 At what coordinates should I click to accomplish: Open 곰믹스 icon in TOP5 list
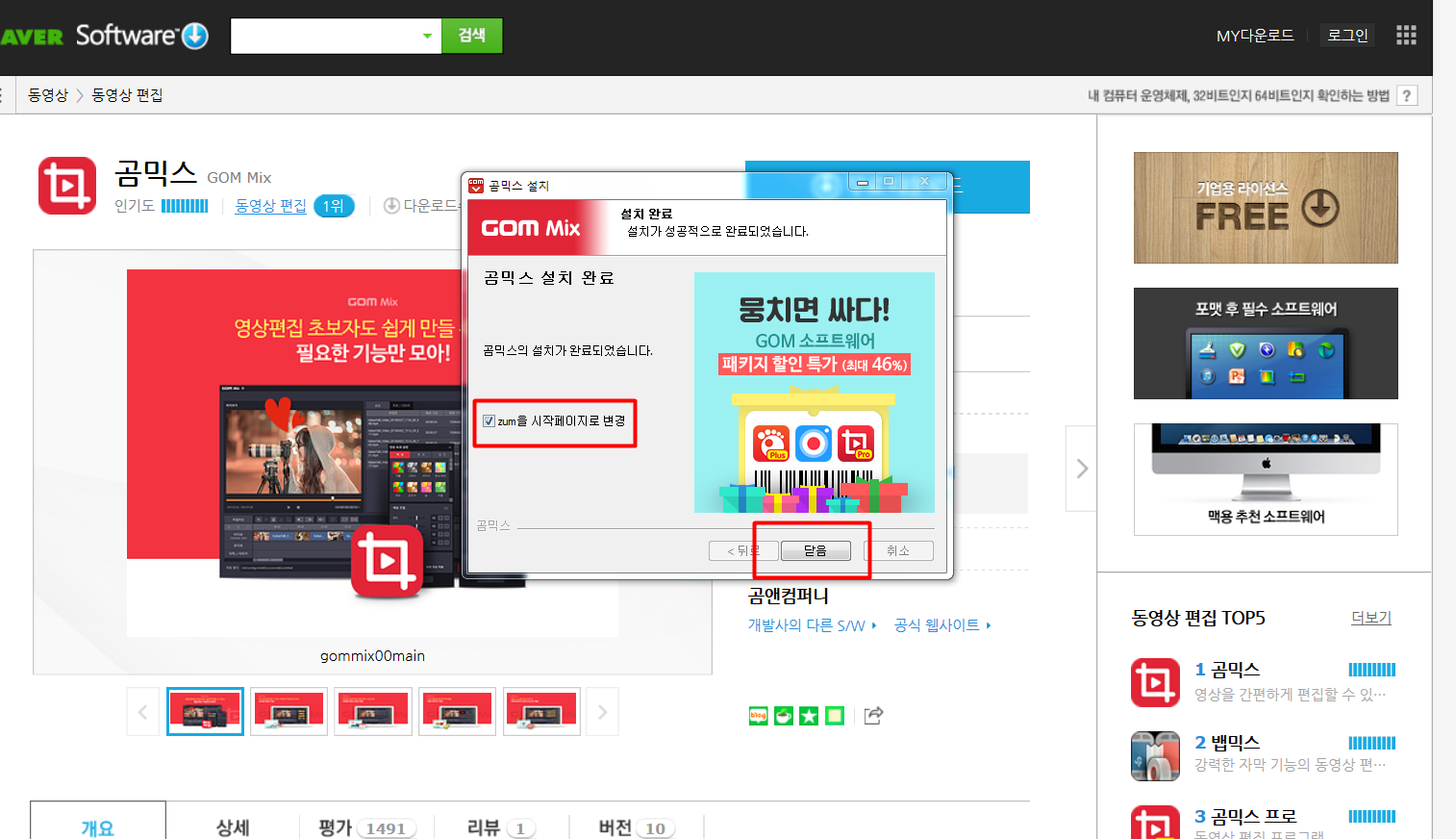coord(1155,682)
